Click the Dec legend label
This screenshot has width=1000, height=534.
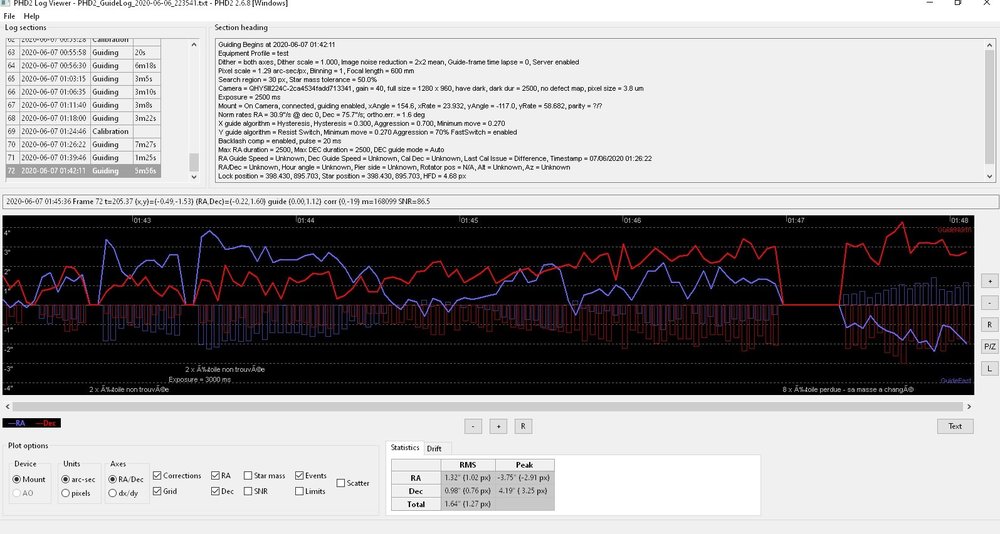coord(47,423)
